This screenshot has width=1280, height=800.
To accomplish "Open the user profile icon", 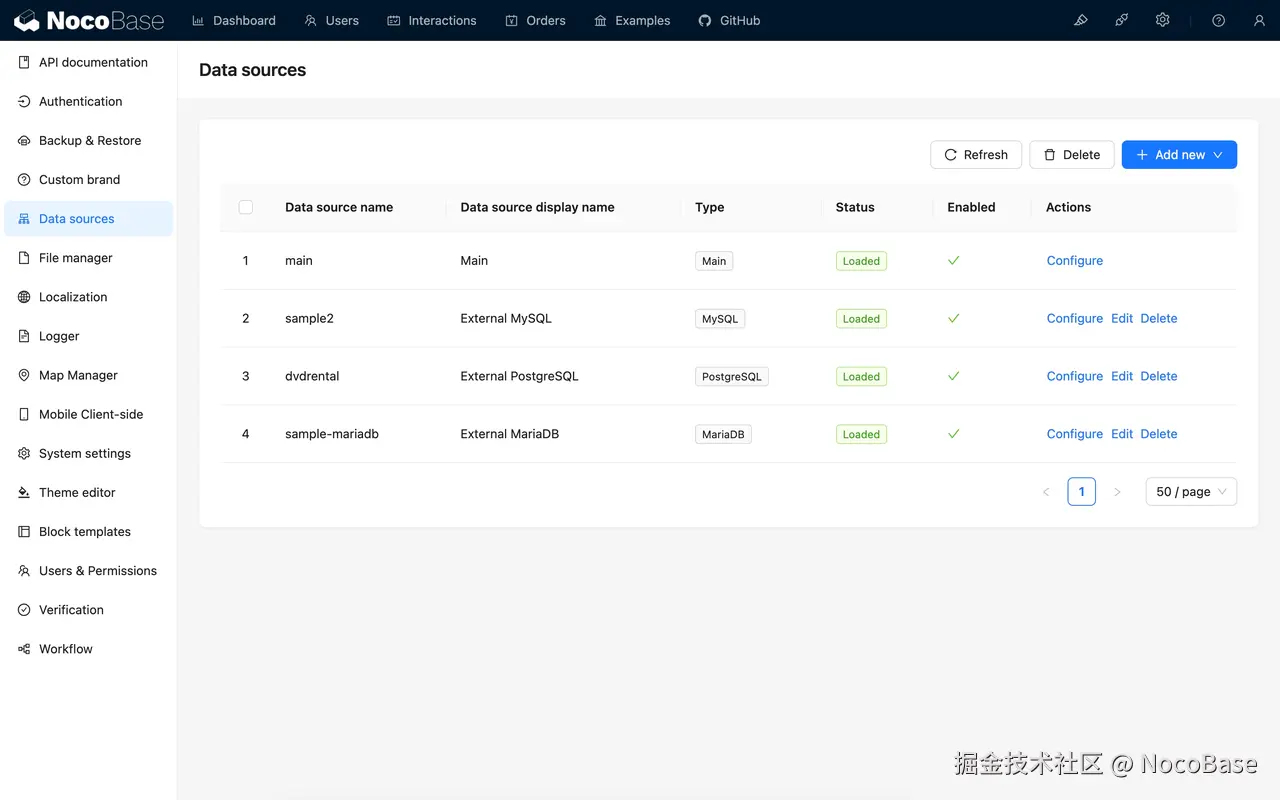I will [x=1259, y=19].
